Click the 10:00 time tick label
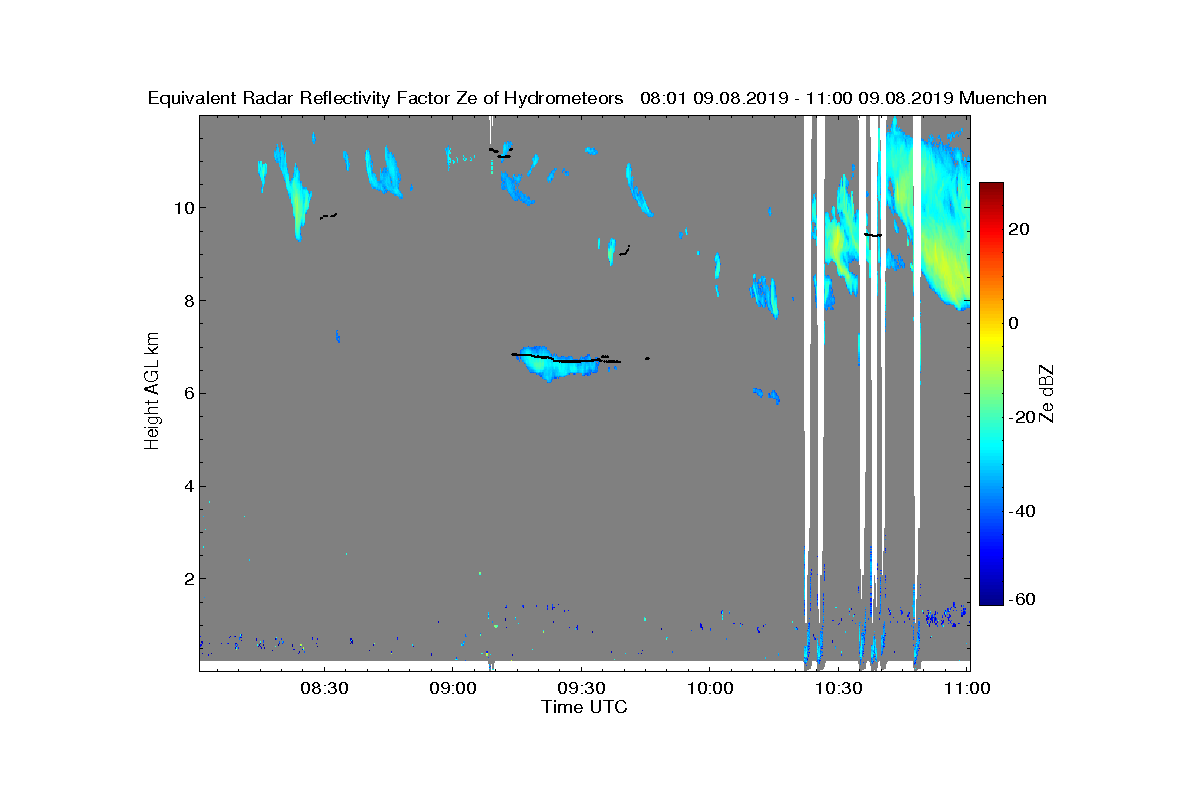The width and height of the screenshot is (1200, 800). pos(709,688)
